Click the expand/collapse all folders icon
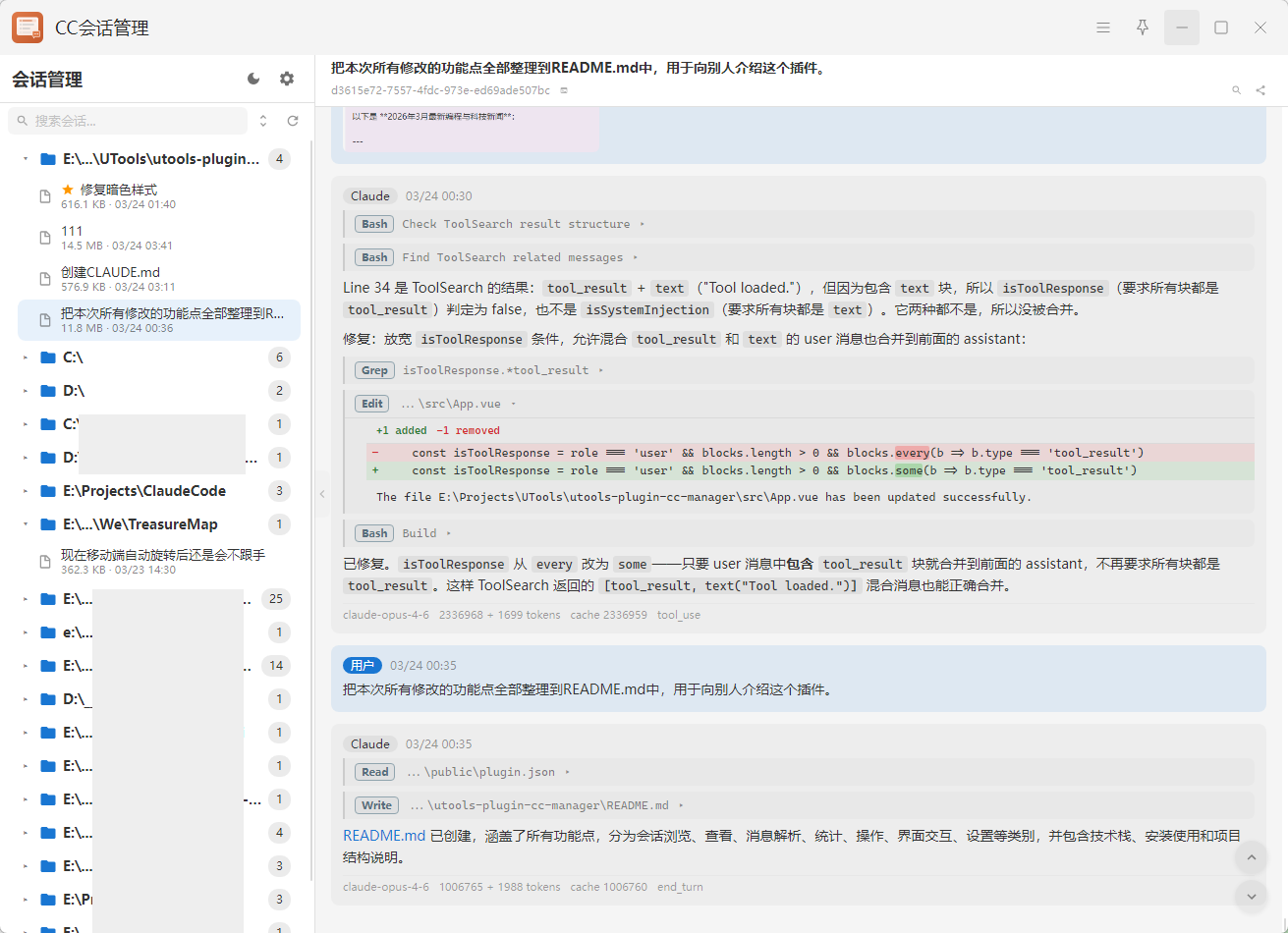Screen dimensions: 1288x933 pos(263,121)
